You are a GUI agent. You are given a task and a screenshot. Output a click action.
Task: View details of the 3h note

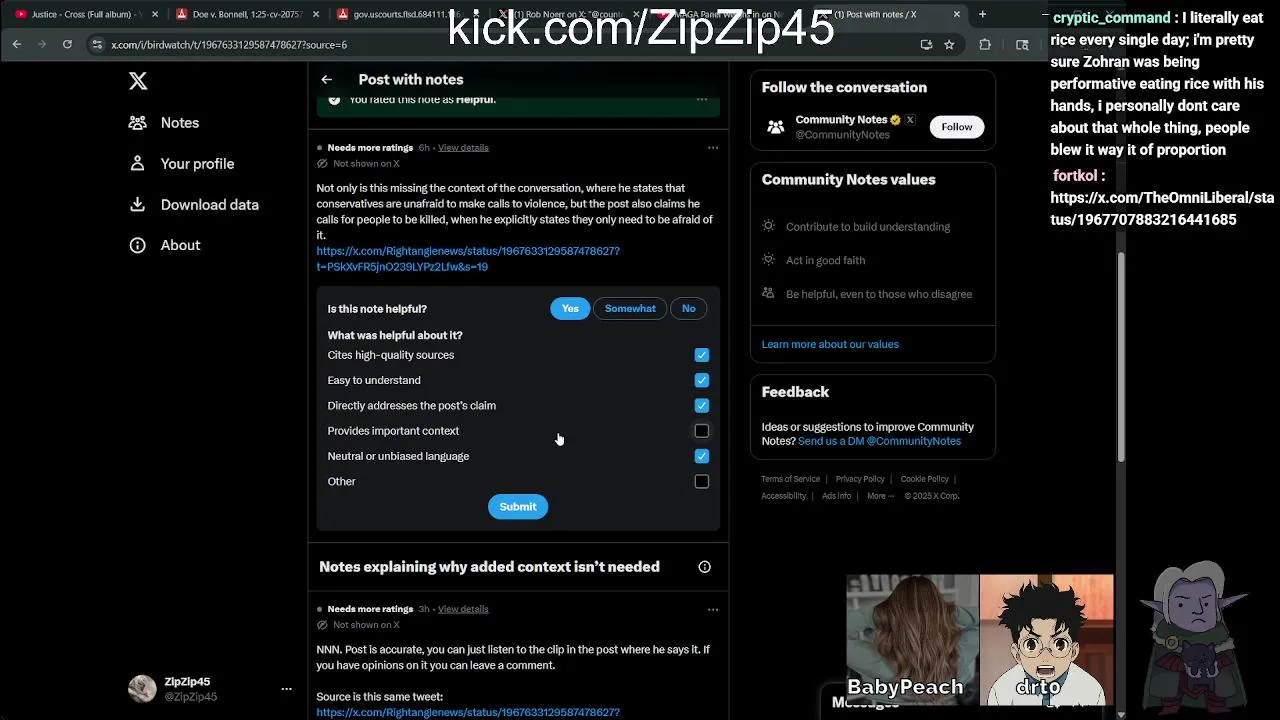tap(463, 609)
